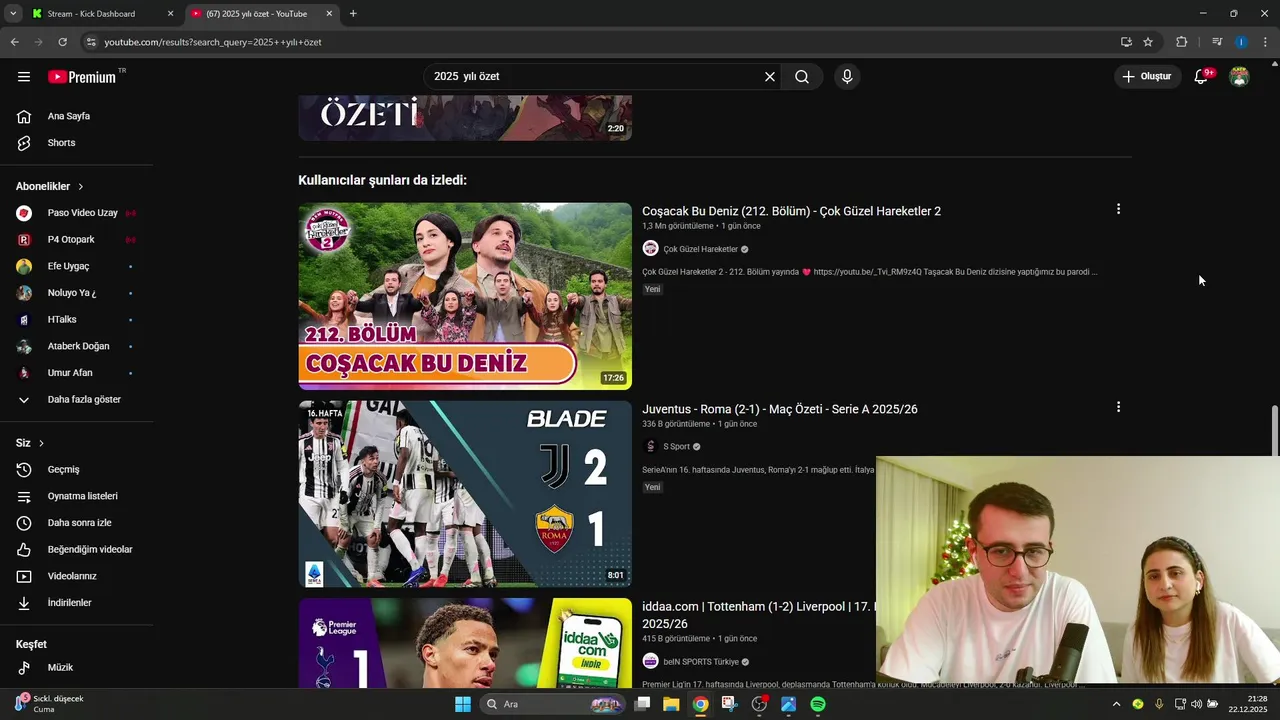Open File Explorer from the taskbar

pos(671,704)
